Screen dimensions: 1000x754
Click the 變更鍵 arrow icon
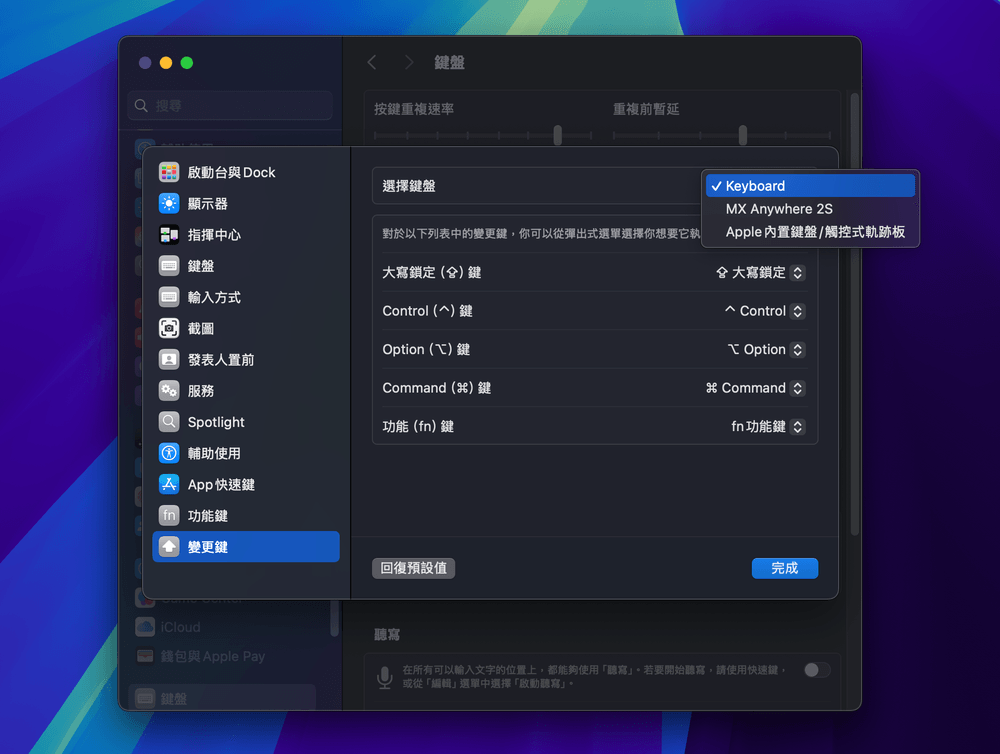pos(169,547)
